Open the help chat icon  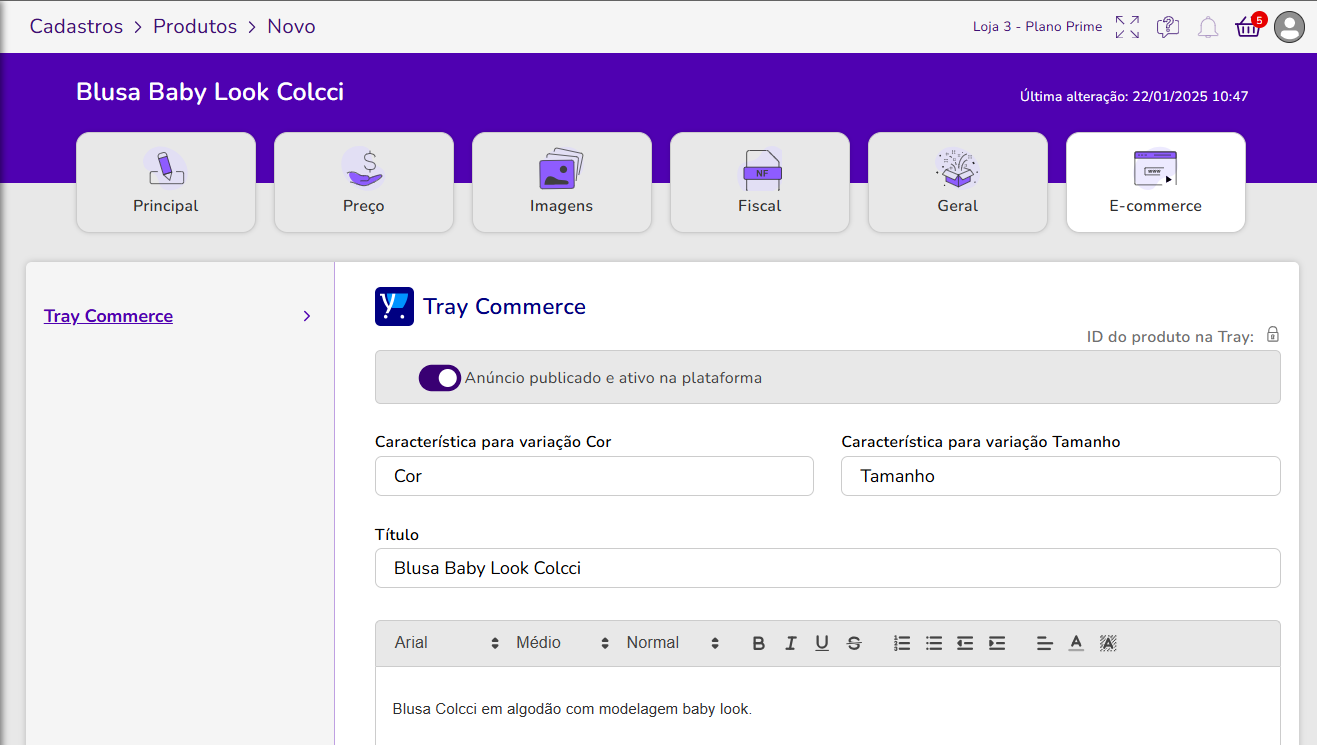[1167, 27]
